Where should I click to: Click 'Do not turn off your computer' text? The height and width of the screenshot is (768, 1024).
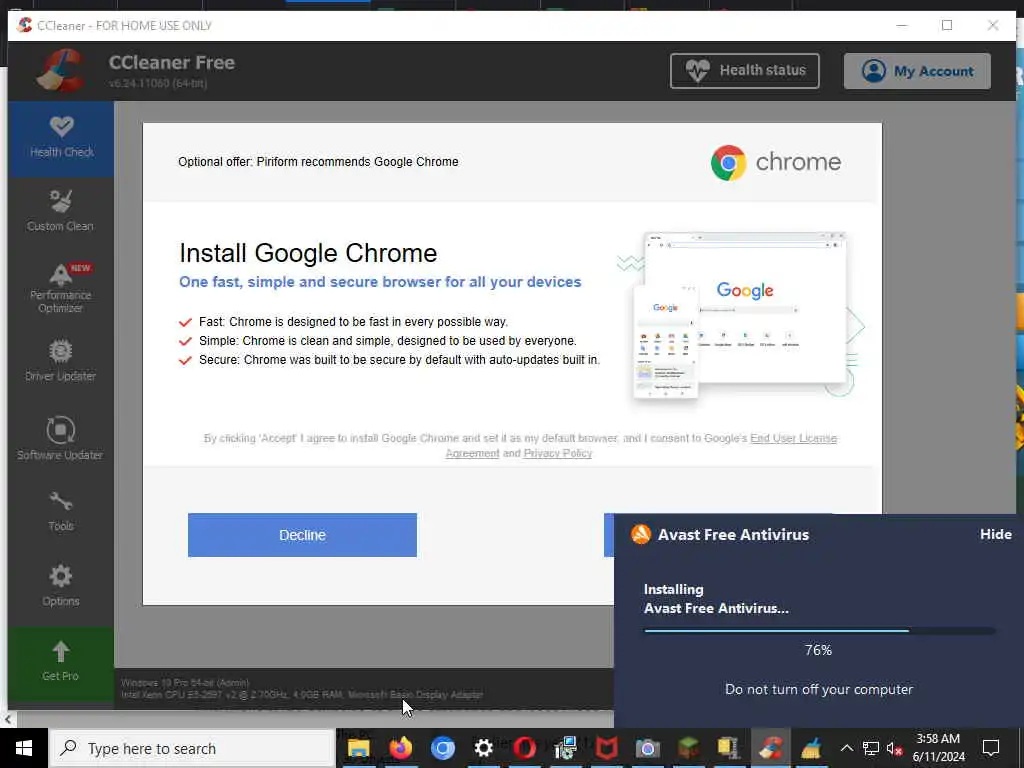(x=819, y=689)
